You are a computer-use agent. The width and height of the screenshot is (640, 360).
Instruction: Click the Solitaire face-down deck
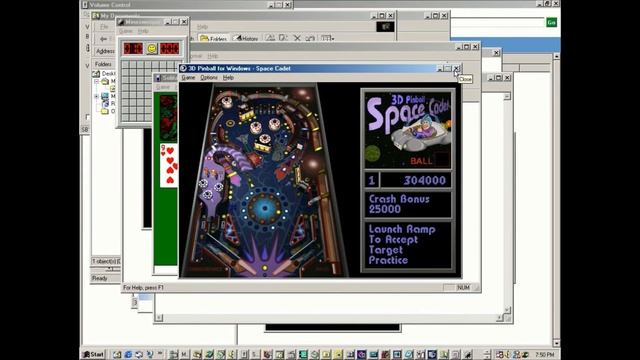click(168, 118)
